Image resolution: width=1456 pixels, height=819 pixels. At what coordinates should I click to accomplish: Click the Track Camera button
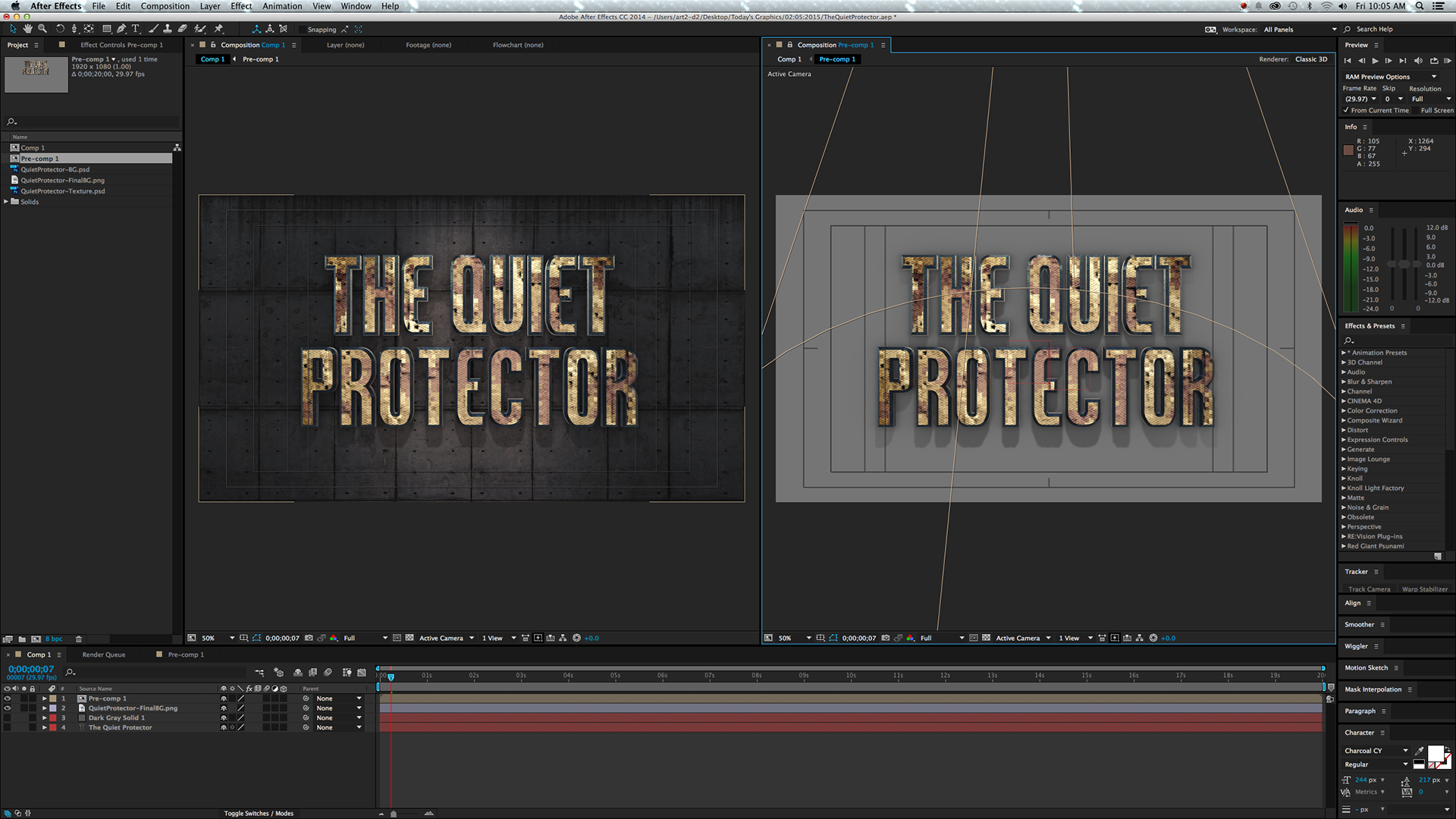1369,589
